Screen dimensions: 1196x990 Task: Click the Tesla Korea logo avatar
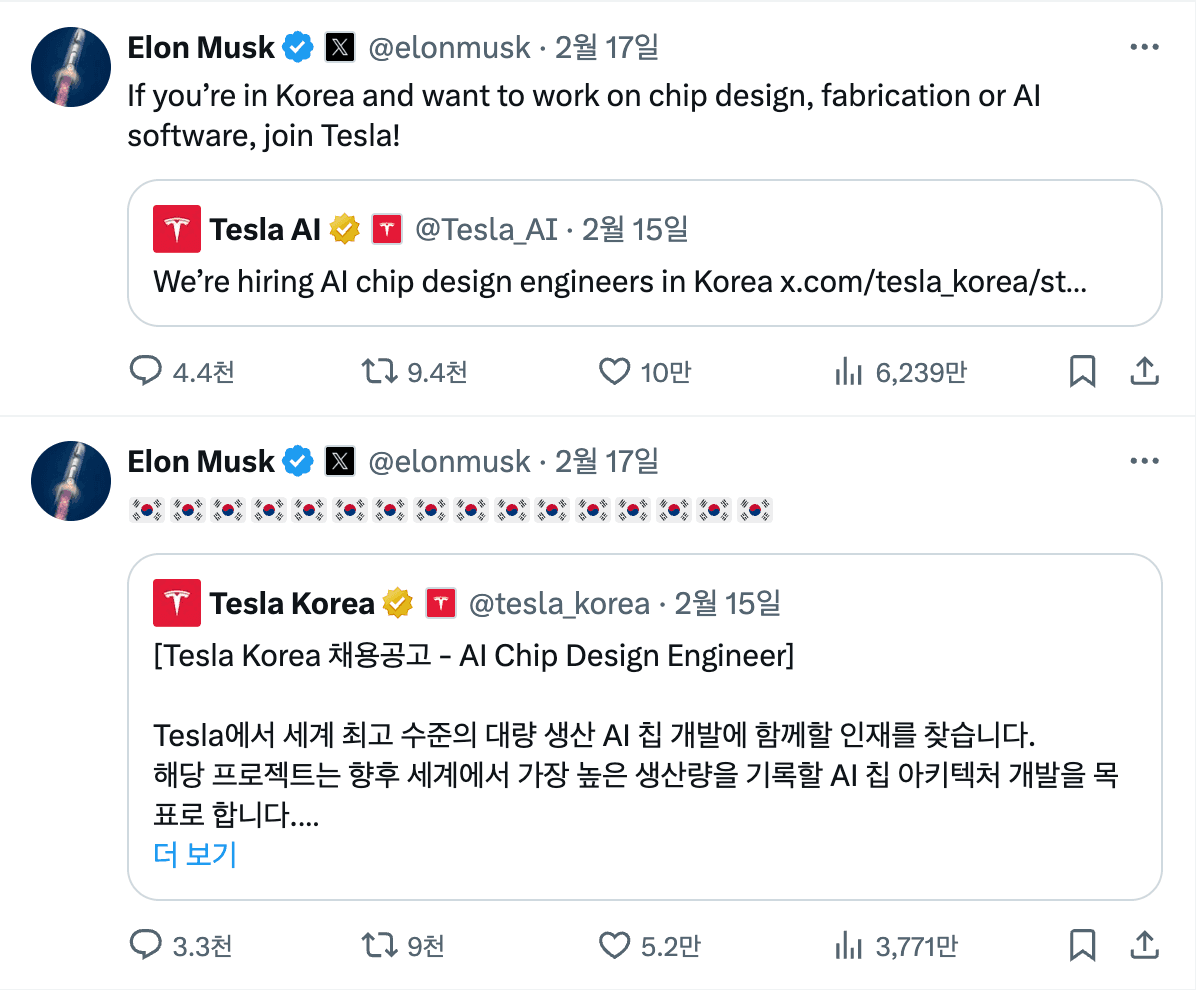coord(177,604)
